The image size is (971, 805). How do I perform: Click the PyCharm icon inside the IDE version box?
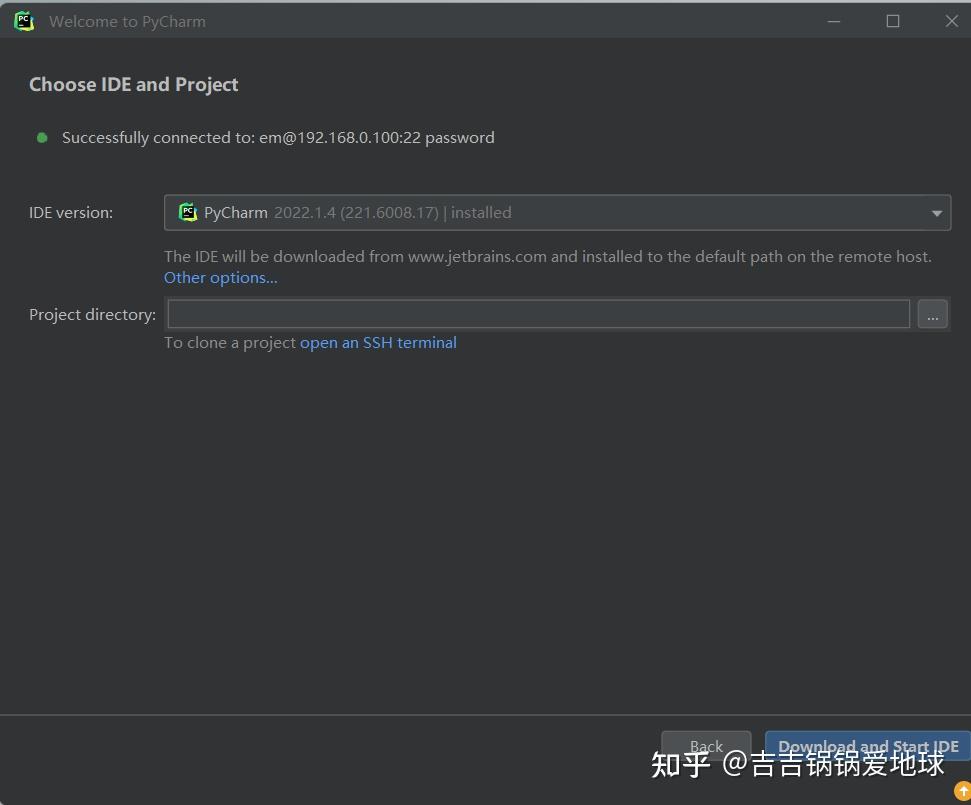188,212
